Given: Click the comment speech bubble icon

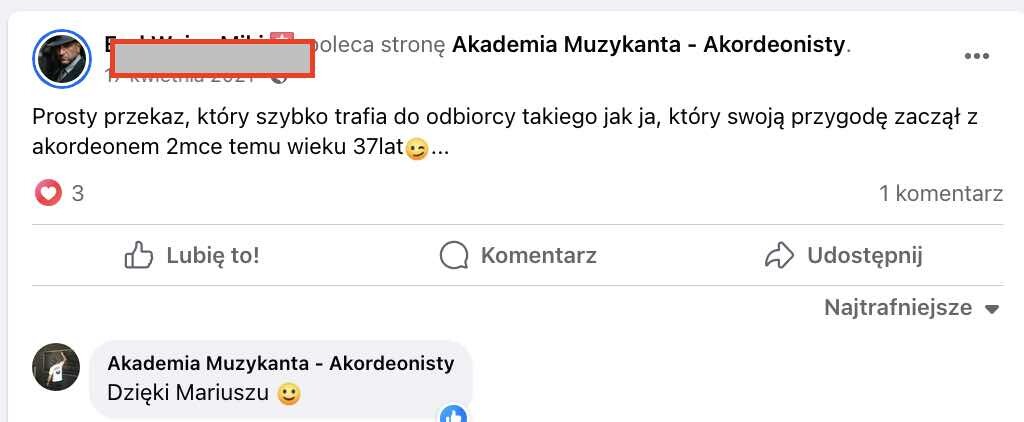Looking at the screenshot, I should click(454, 255).
